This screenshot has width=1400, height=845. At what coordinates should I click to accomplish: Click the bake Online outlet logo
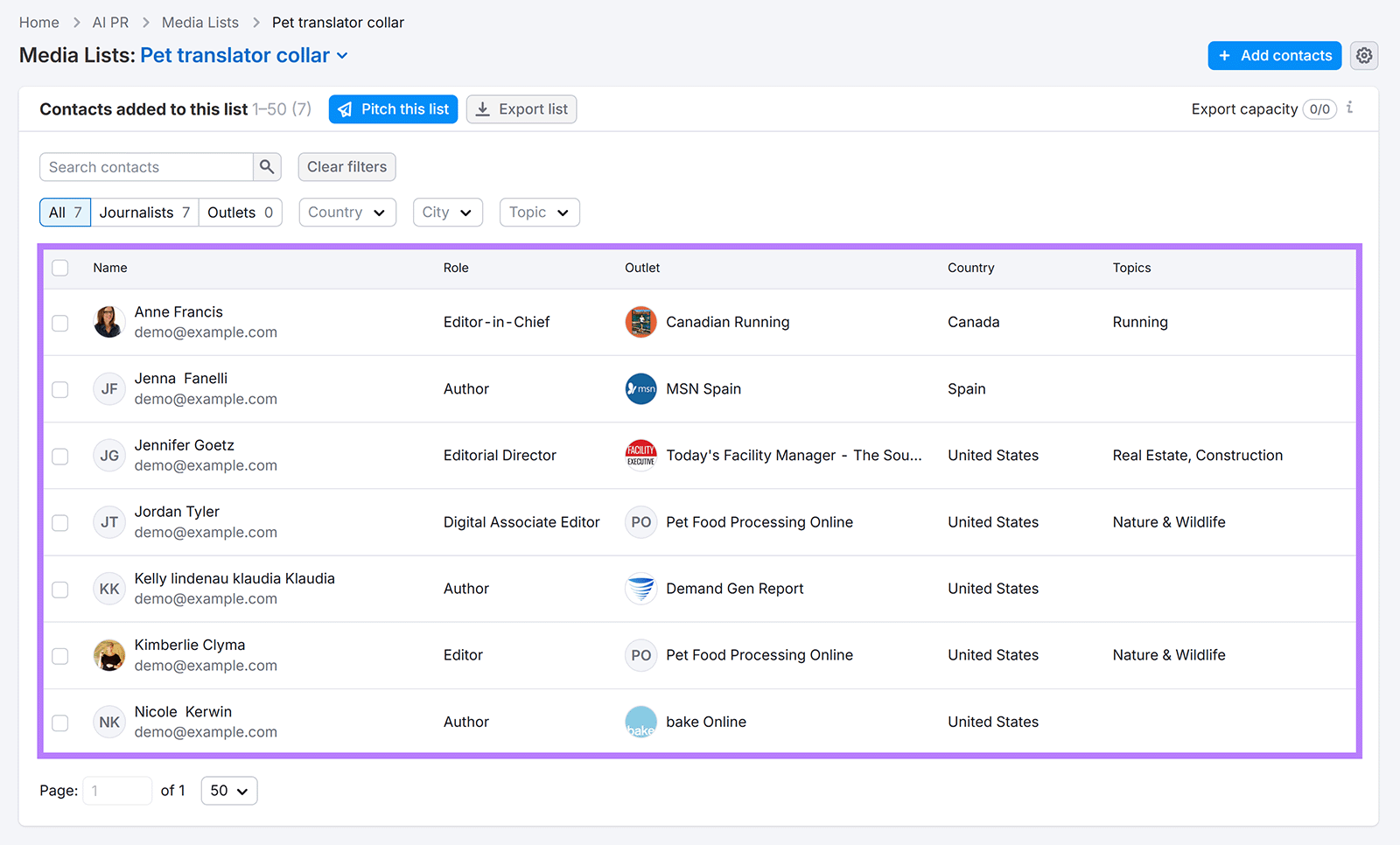point(640,722)
